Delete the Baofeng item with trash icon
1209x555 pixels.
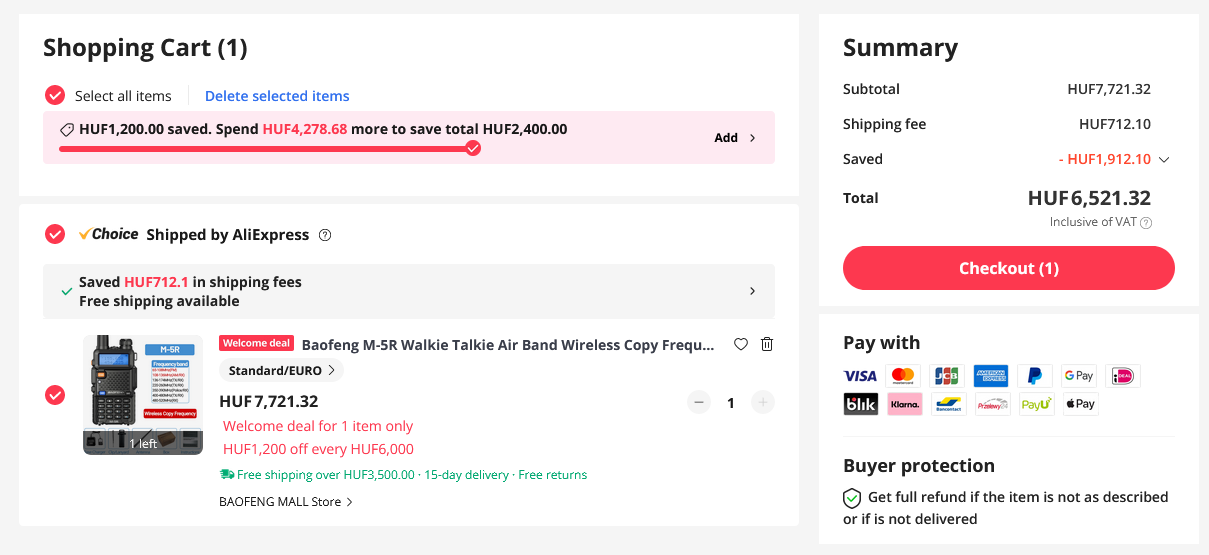click(767, 344)
